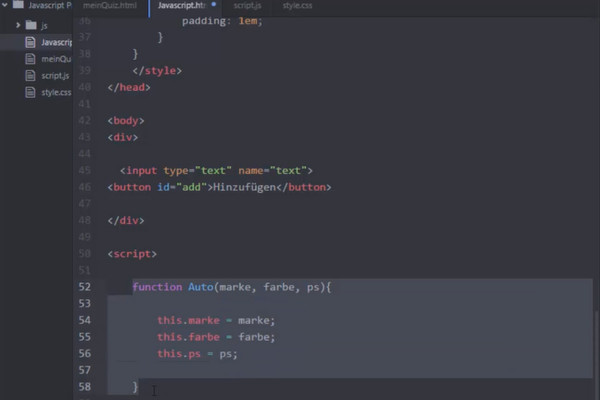This screenshot has width=600, height=400.
Task: Click closing head tag on line 40
Action: (129, 87)
